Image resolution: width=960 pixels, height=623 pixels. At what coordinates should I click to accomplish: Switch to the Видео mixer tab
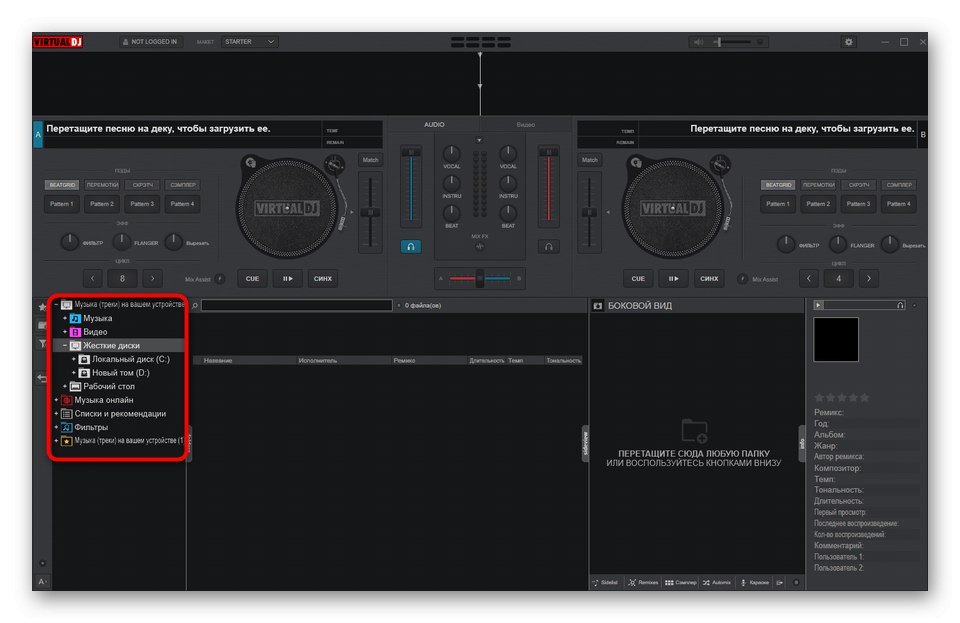click(x=525, y=124)
